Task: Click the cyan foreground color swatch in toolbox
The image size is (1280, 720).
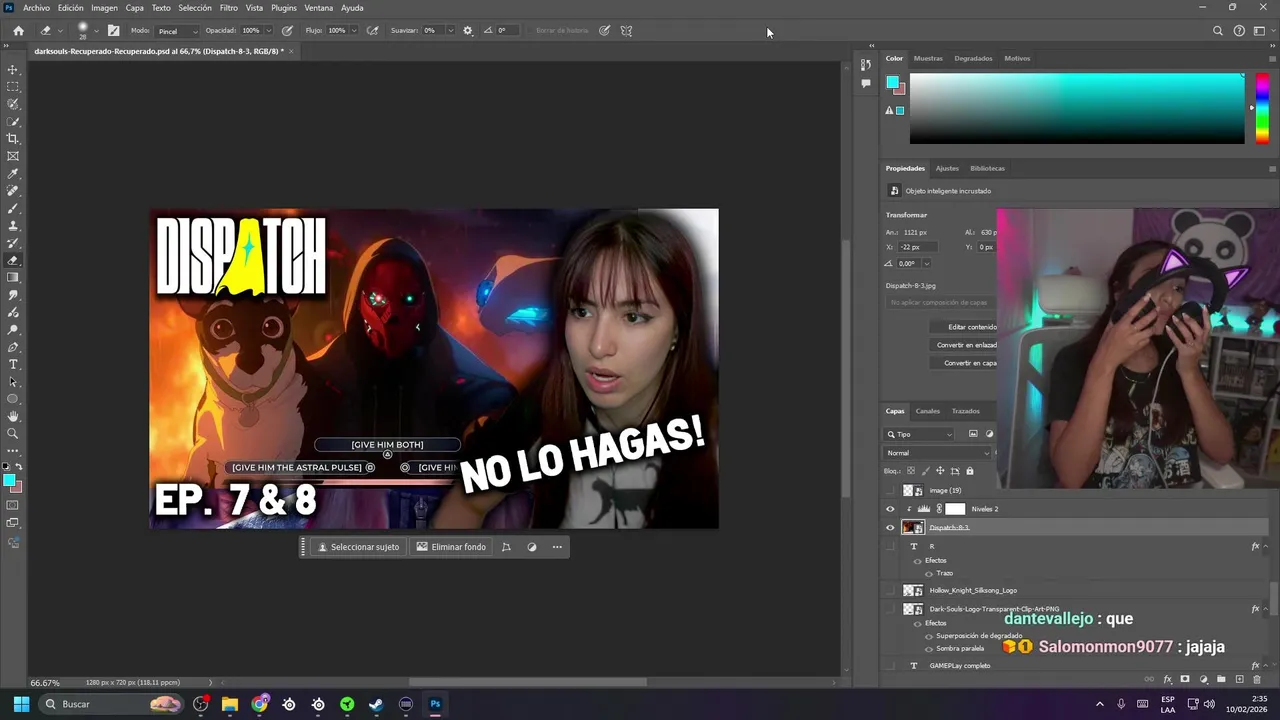Action: [x=9, y=481]
